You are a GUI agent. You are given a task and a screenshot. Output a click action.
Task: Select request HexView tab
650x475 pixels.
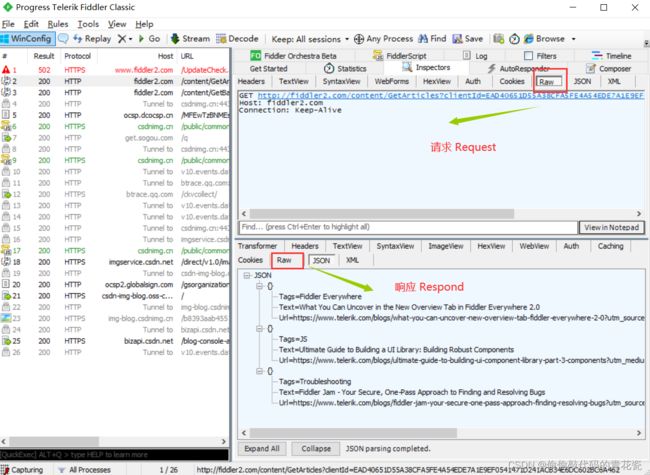(437, 81)
